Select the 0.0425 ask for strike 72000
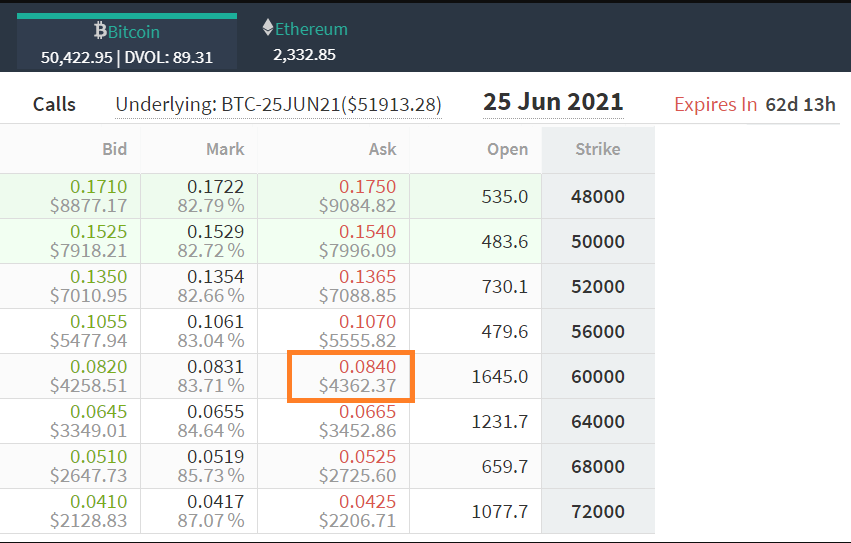The width and height of the screenshot is (851, 543). [367, 502]
